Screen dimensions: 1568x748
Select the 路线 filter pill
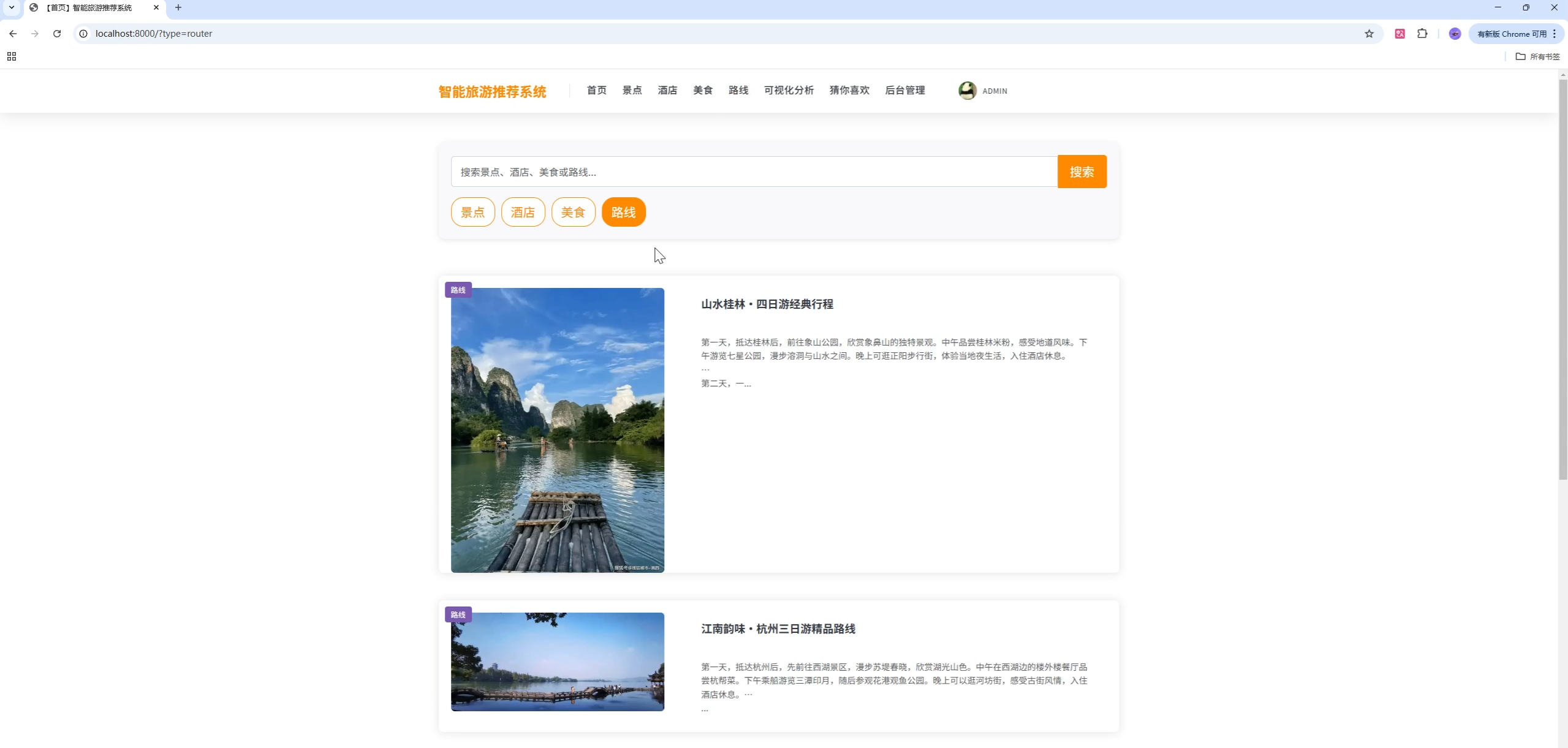[x=623, y=212]
